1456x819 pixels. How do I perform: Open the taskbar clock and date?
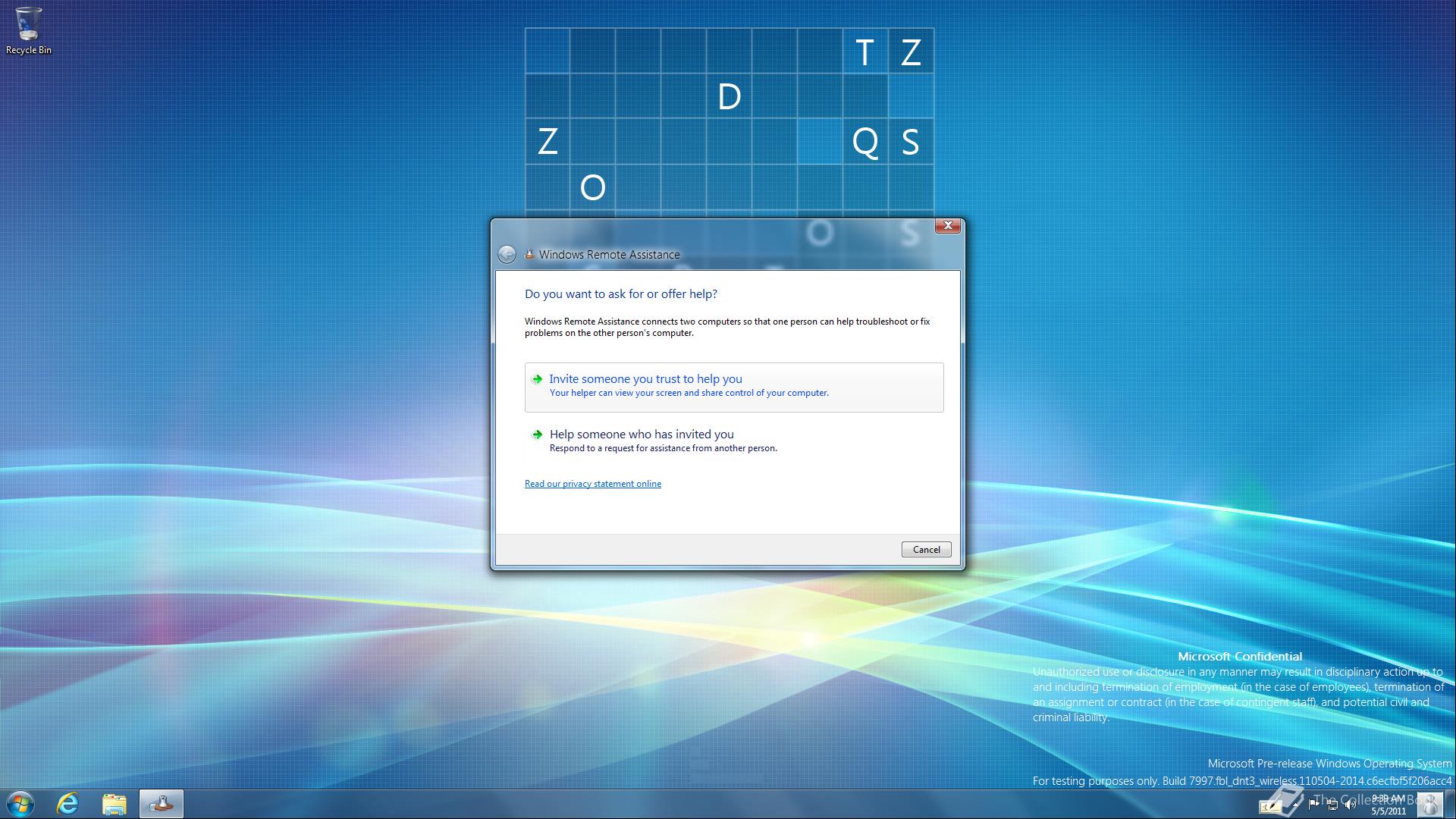(x=1389, y=805)
